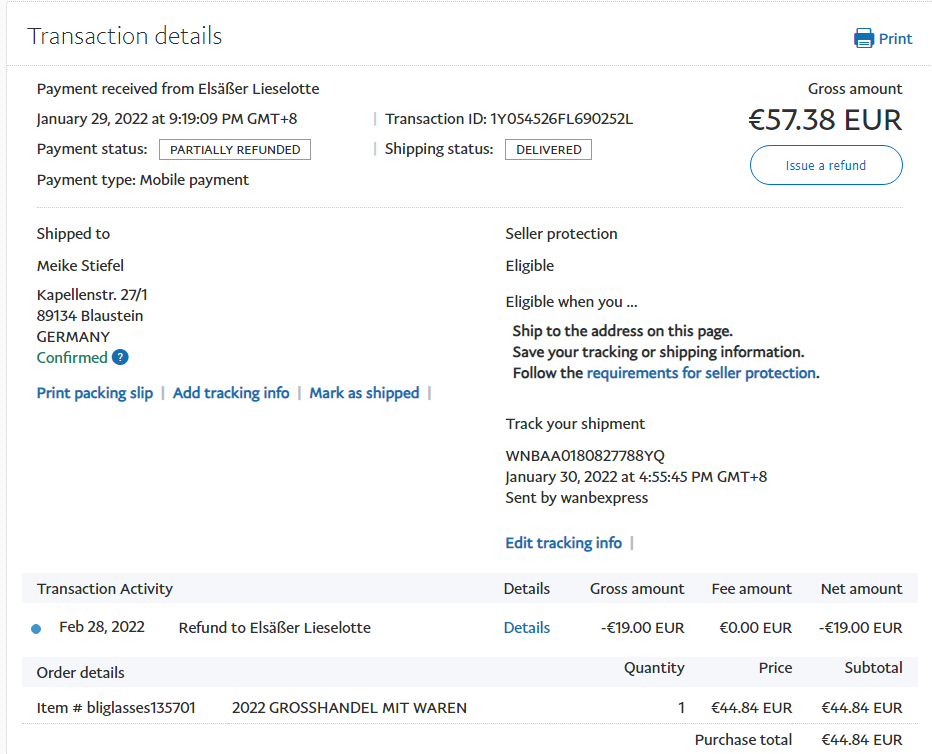Click tracking number WNBAA0180827788YQ
This screenshot has width=932, height=754.
click(585, 456)
